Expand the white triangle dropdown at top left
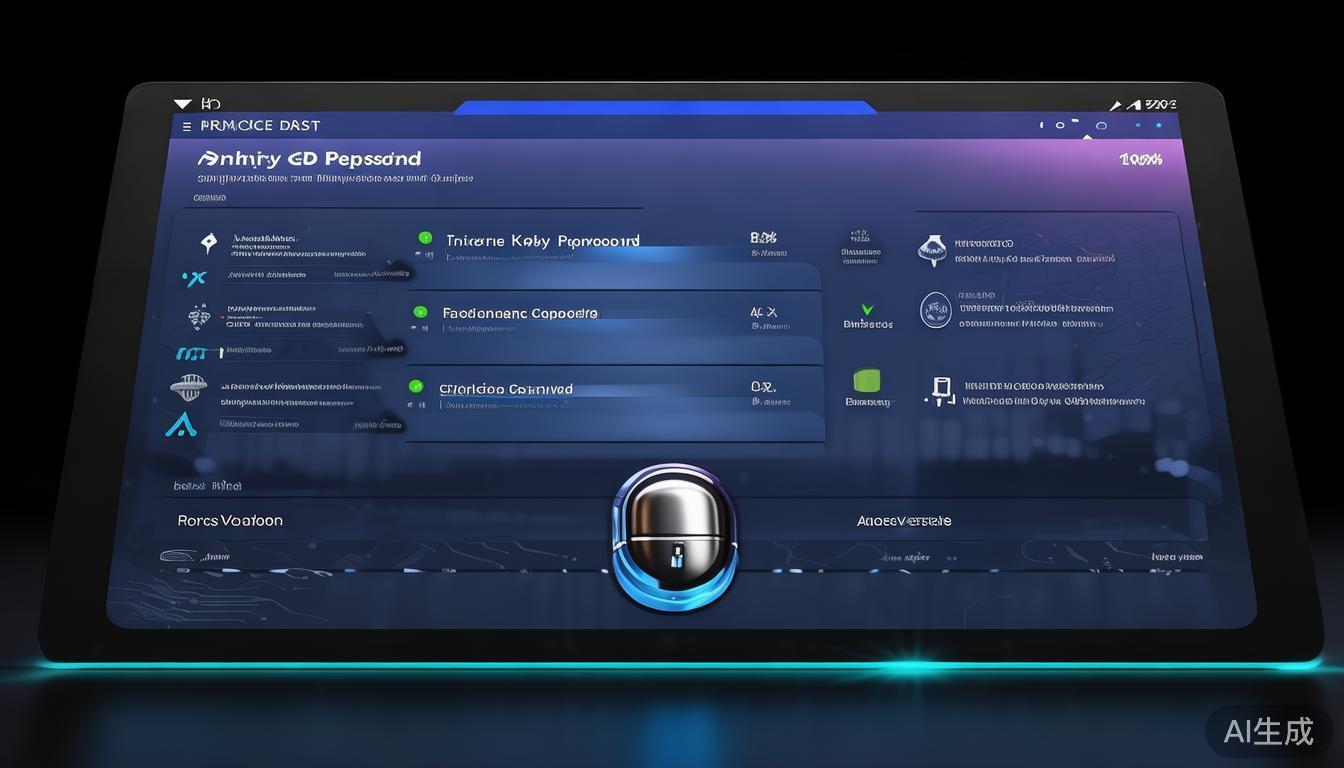Viewport: 1344px width, 768px height. (x=182, y=104)
